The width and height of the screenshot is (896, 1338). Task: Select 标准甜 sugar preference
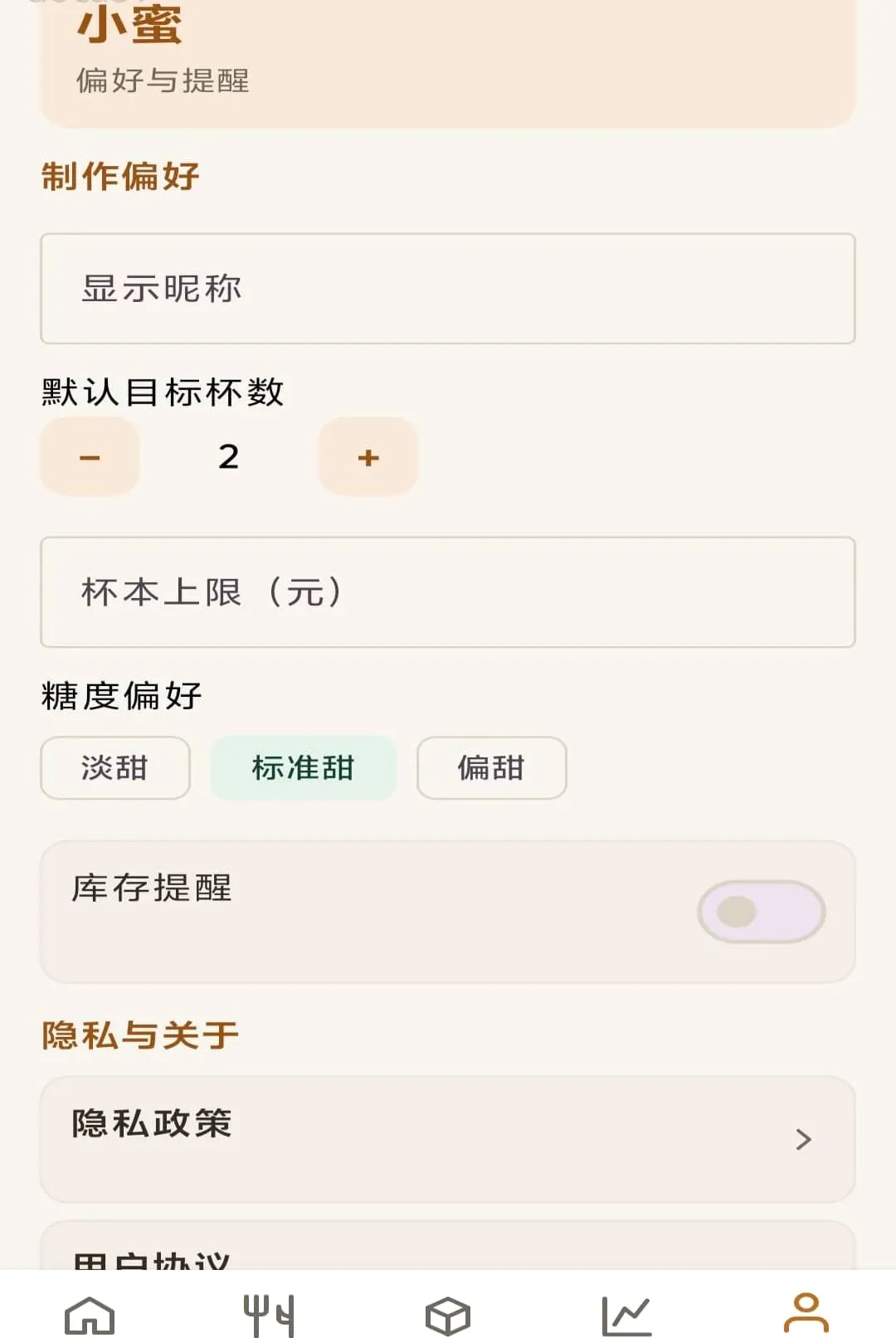point(303,767)
